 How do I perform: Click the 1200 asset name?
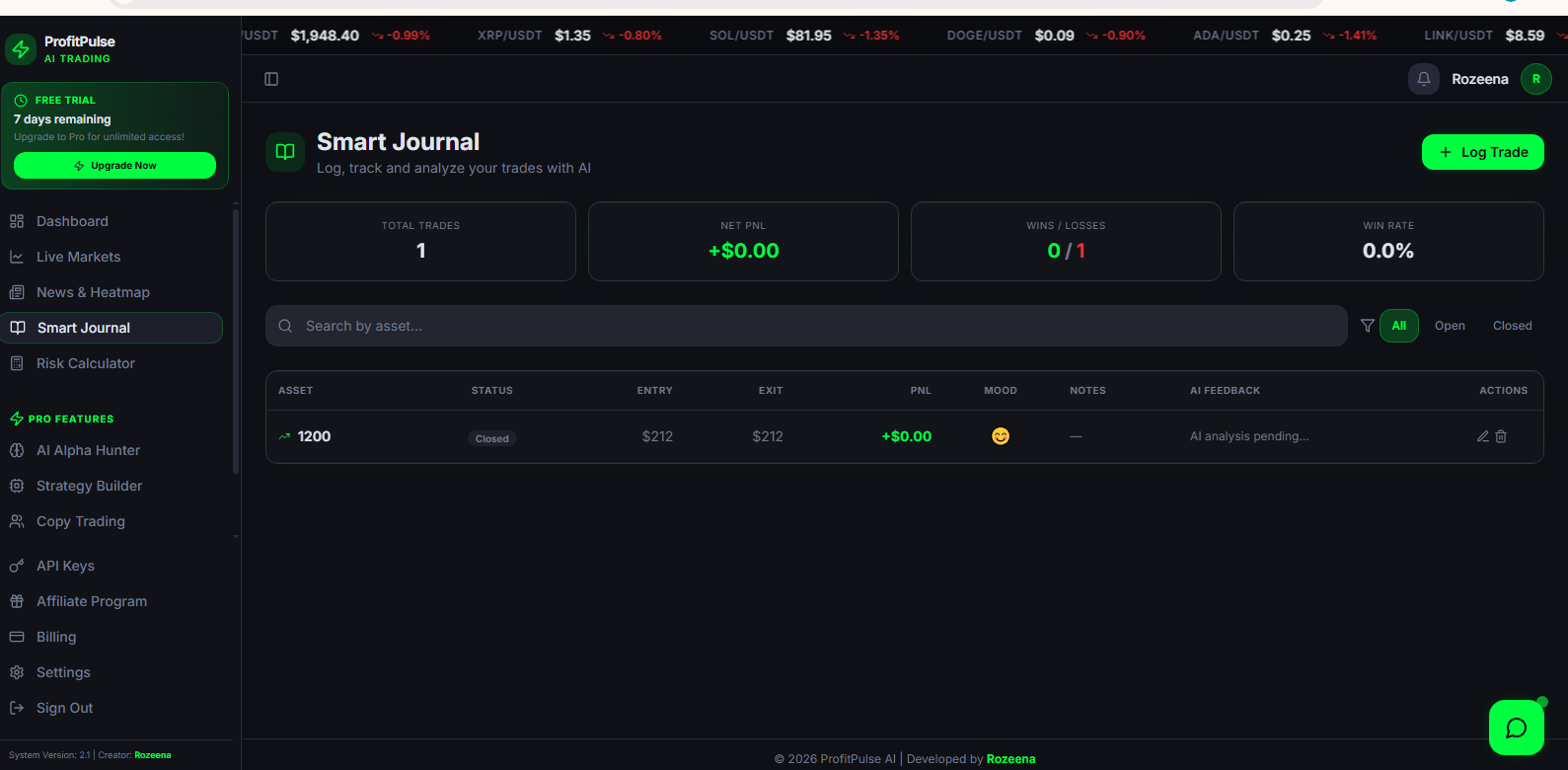[x=314, y=436]
